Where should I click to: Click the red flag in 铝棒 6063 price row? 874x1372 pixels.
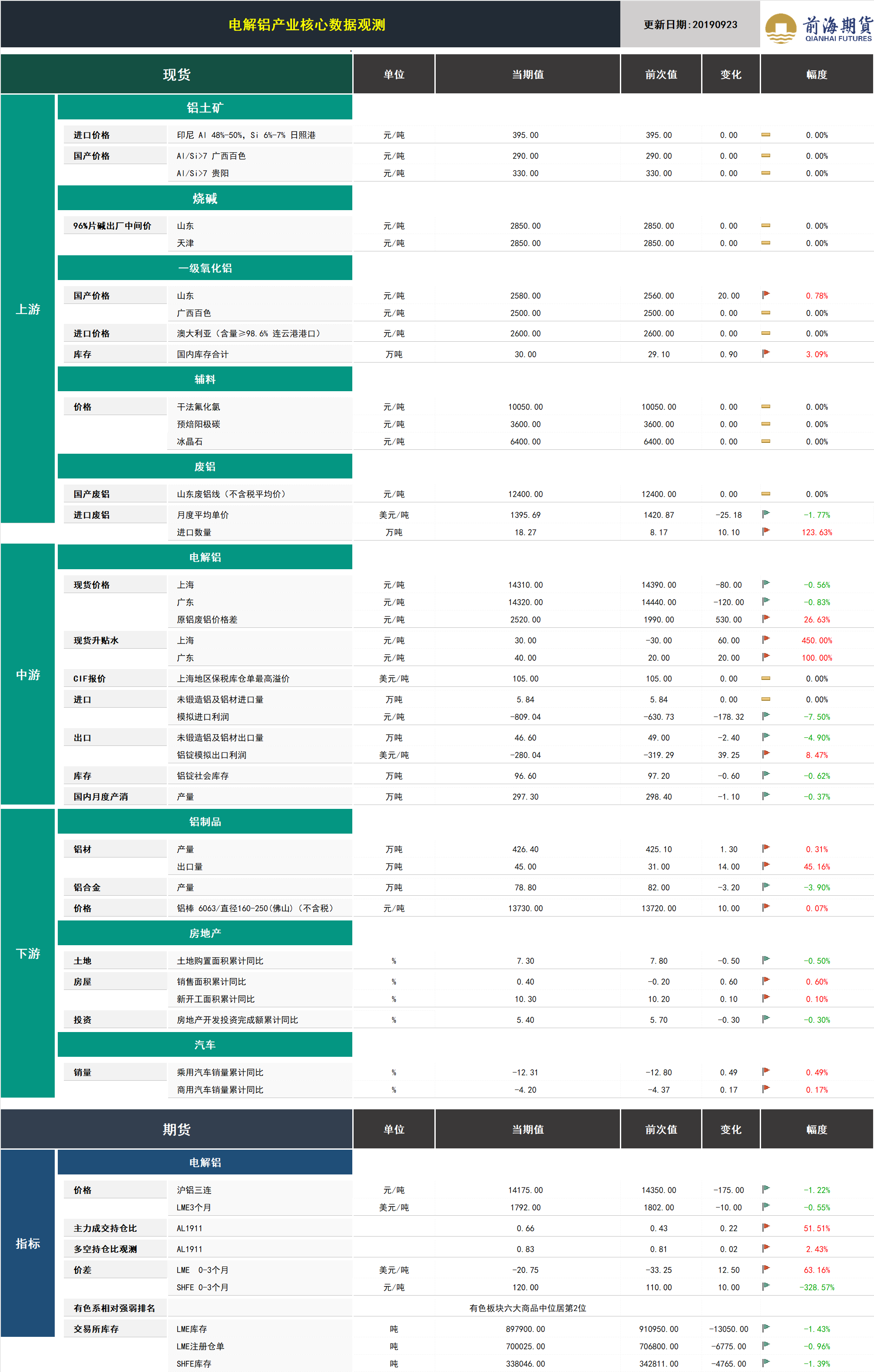click(x=766, y=907)
